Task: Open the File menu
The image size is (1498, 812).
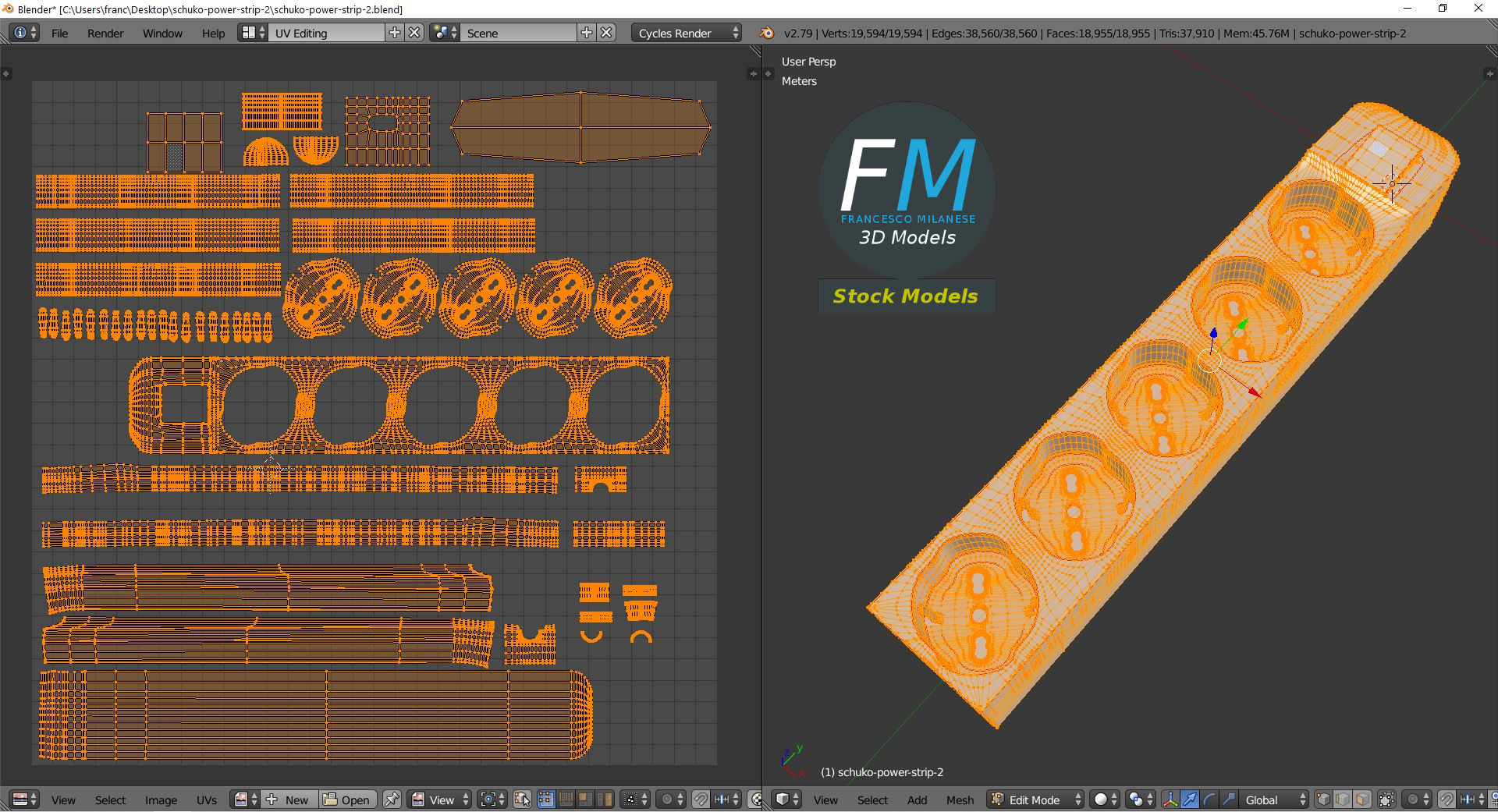Action: [59, 34]
